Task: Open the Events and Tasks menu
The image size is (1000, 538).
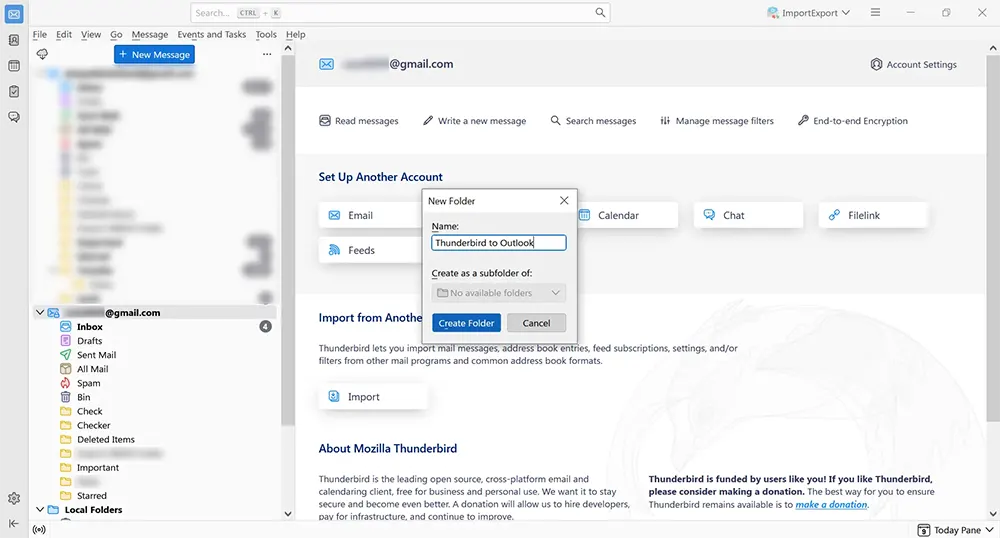Action: click(212, 34)
